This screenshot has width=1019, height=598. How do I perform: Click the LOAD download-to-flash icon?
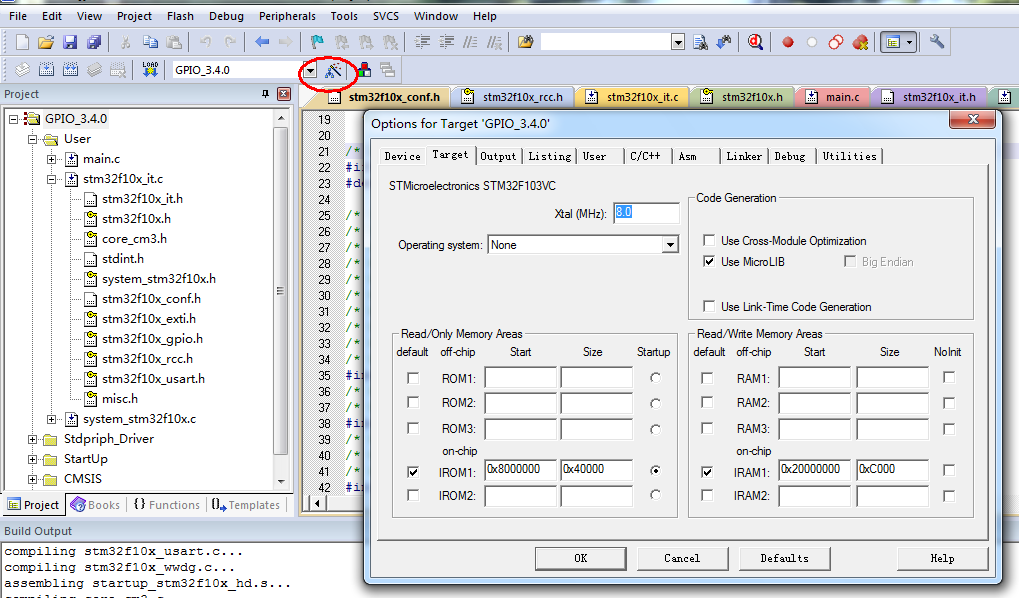(x=150, y=70)
